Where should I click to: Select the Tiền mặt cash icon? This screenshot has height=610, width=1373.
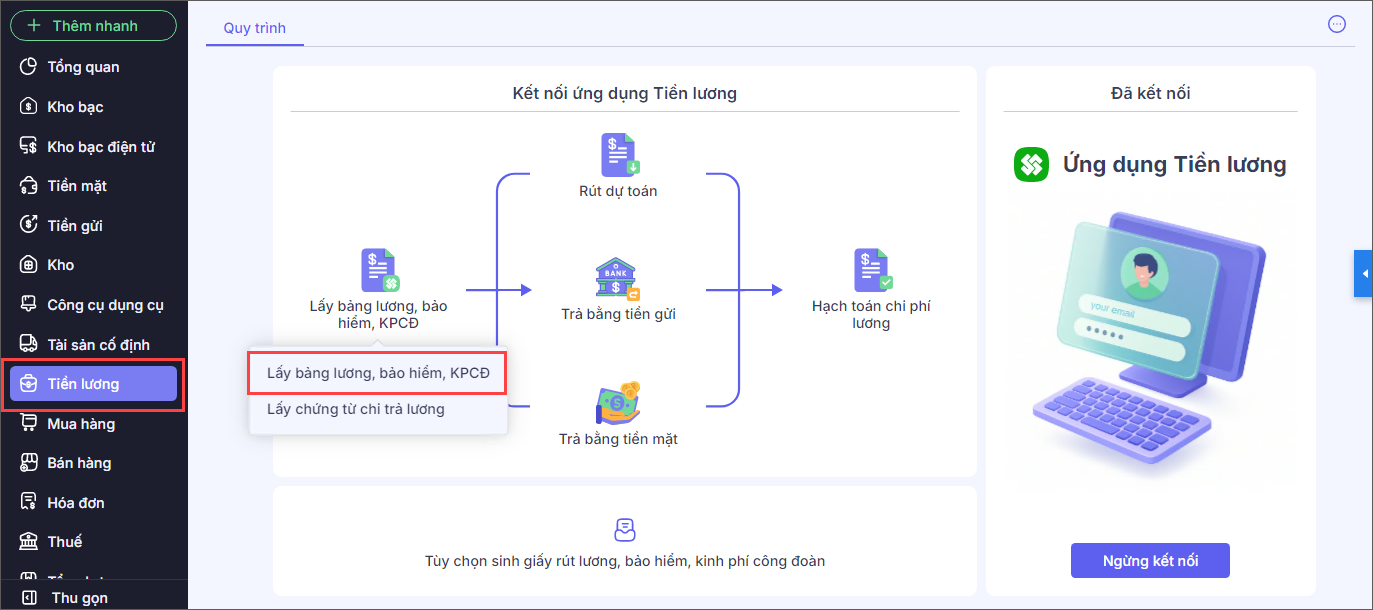point(29,185)
